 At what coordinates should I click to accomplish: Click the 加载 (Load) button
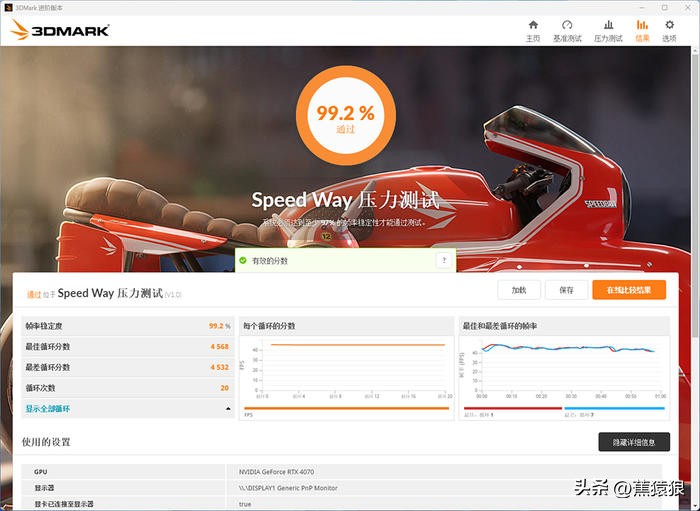[519, 290]
